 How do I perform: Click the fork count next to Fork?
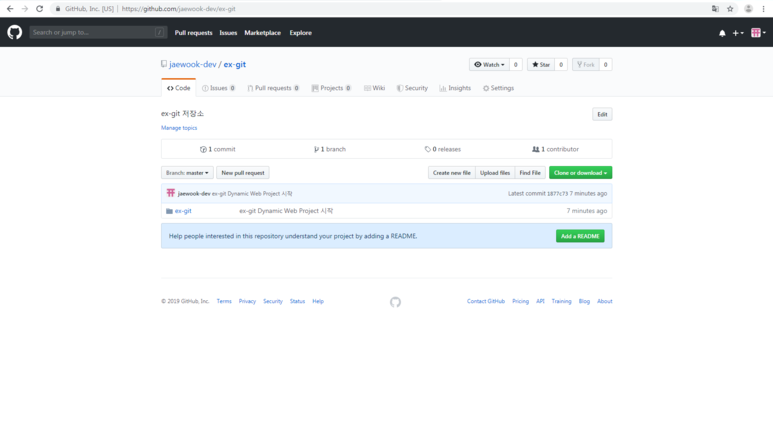[605, 65]
